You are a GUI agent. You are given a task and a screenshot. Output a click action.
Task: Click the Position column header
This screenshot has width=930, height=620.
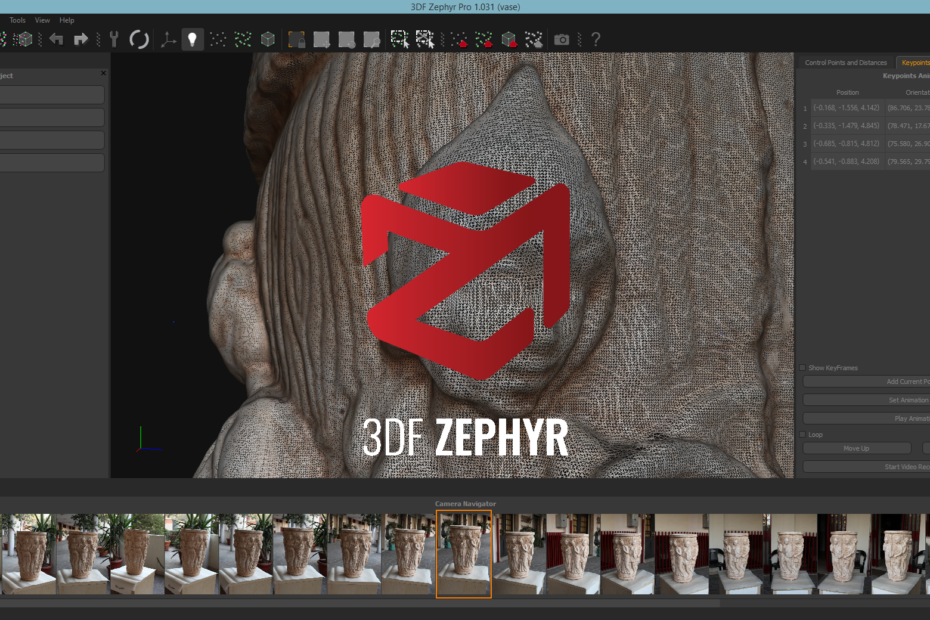click(848, 93)
